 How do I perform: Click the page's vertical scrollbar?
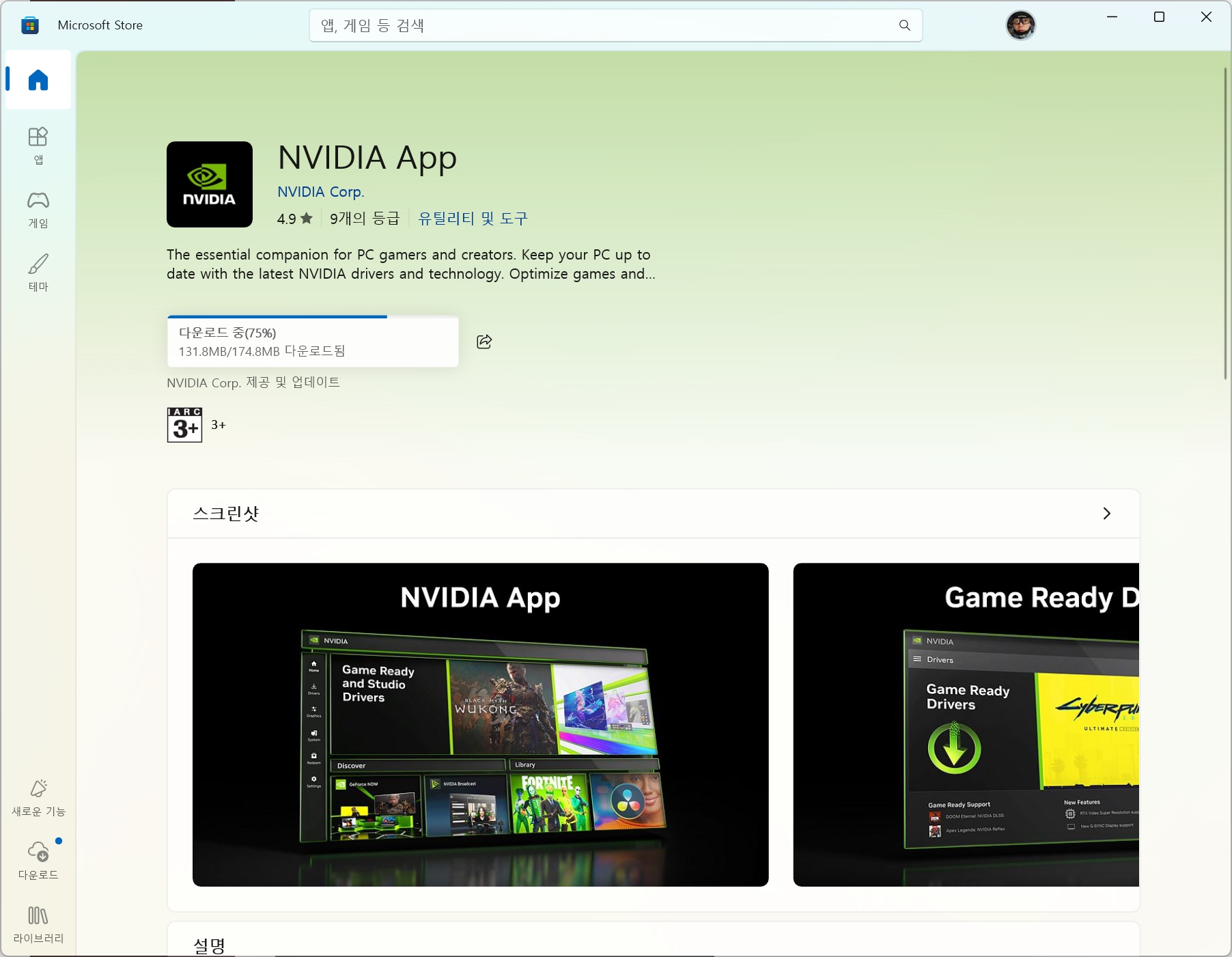point(1225,224)
